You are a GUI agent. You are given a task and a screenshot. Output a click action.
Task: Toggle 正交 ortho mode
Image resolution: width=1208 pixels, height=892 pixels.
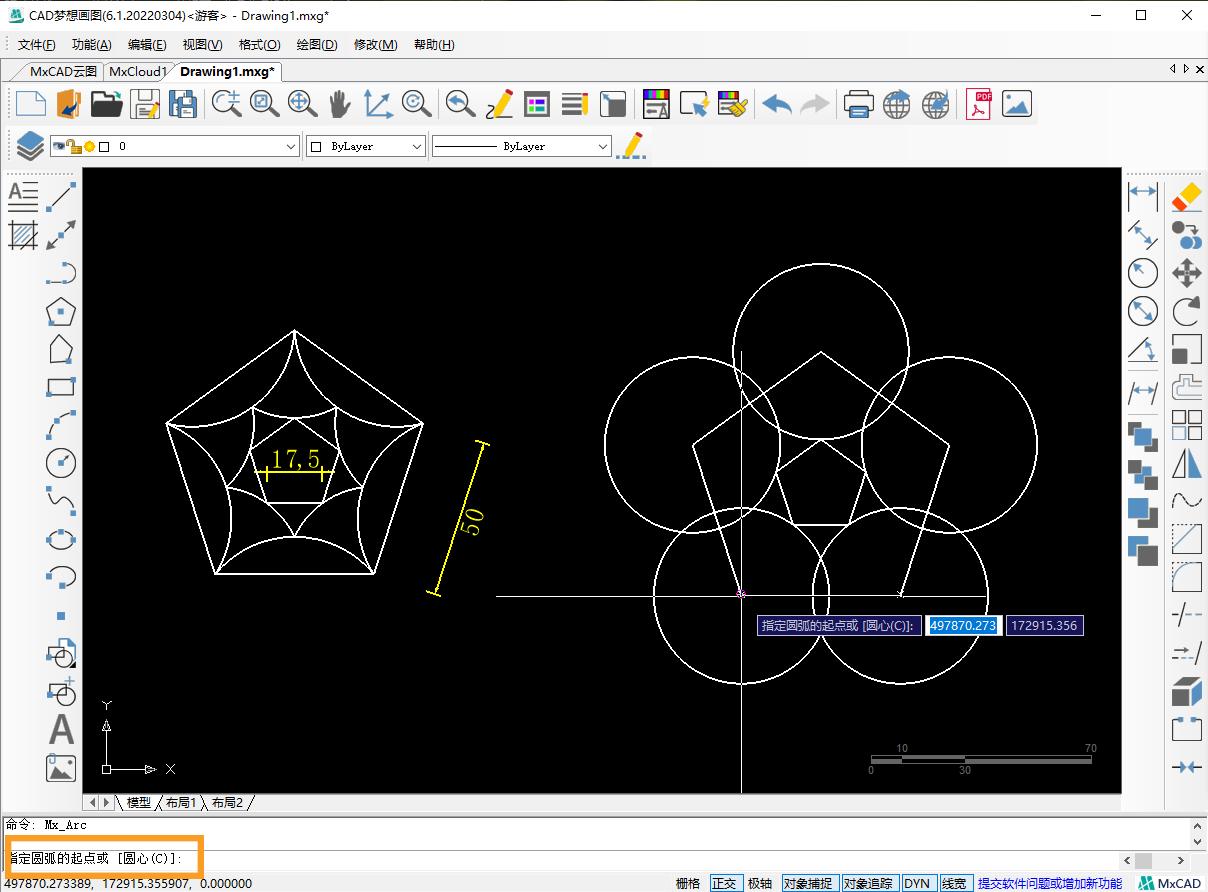pyautogui.click(x=724, y=883)
